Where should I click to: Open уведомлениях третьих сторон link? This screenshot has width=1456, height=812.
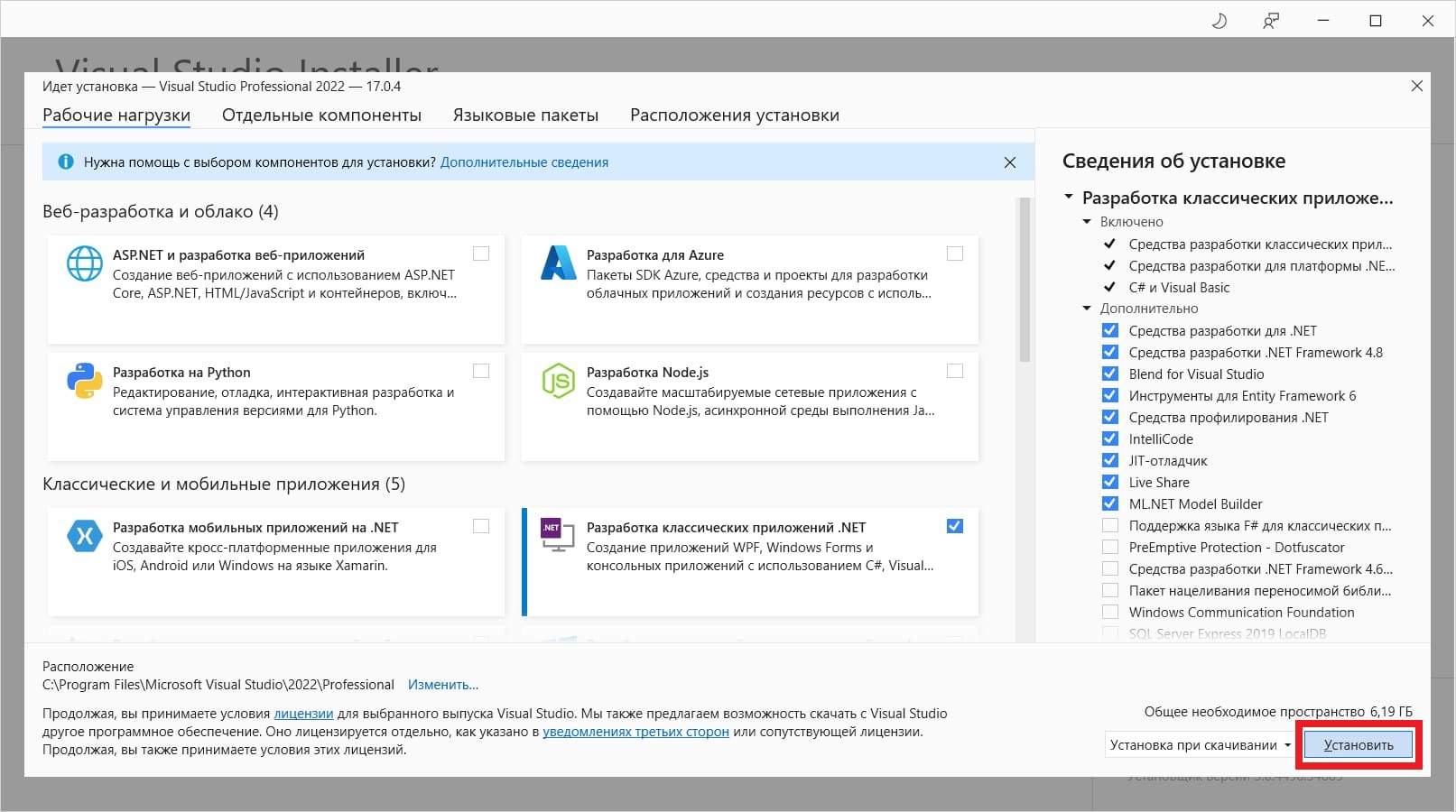(635, 732)
